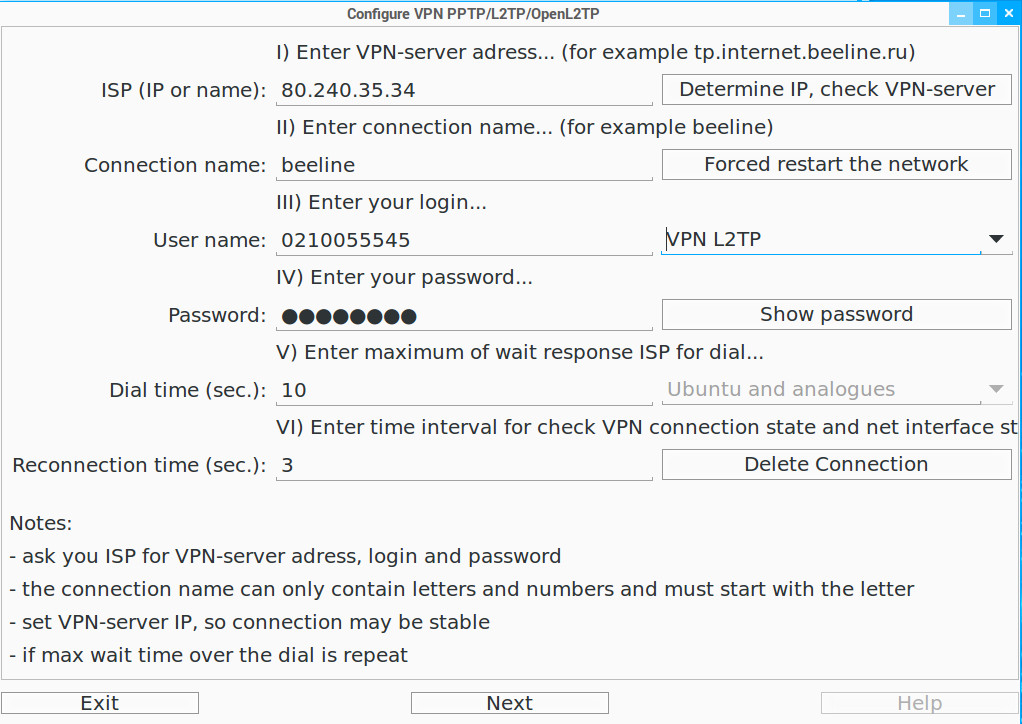
Task: Click the VPN L2TP dropdown arrow
Action: point(996,239)
